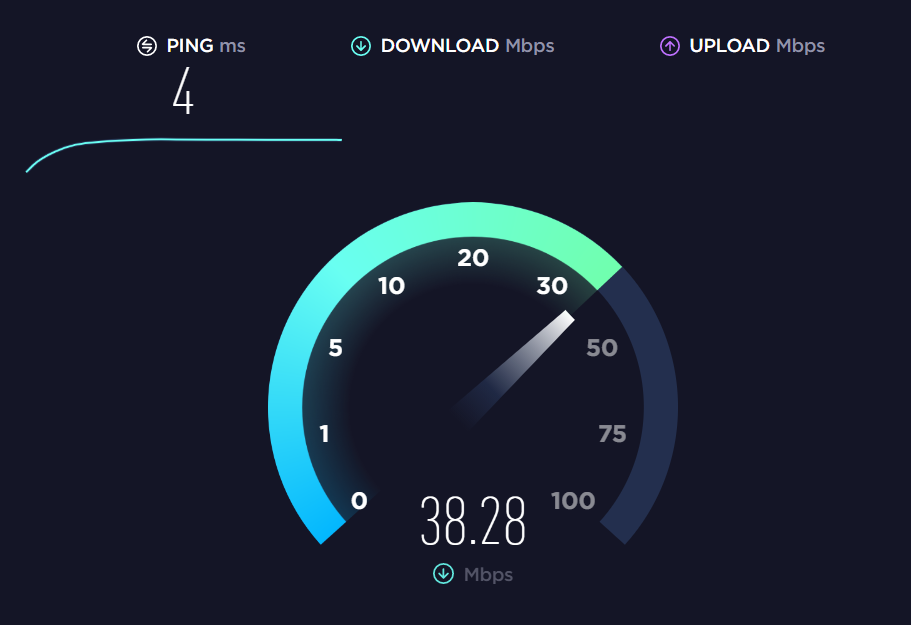Click the 0 mark on the gauge
The height and width of the screenshot is (625, 911).
359,501
